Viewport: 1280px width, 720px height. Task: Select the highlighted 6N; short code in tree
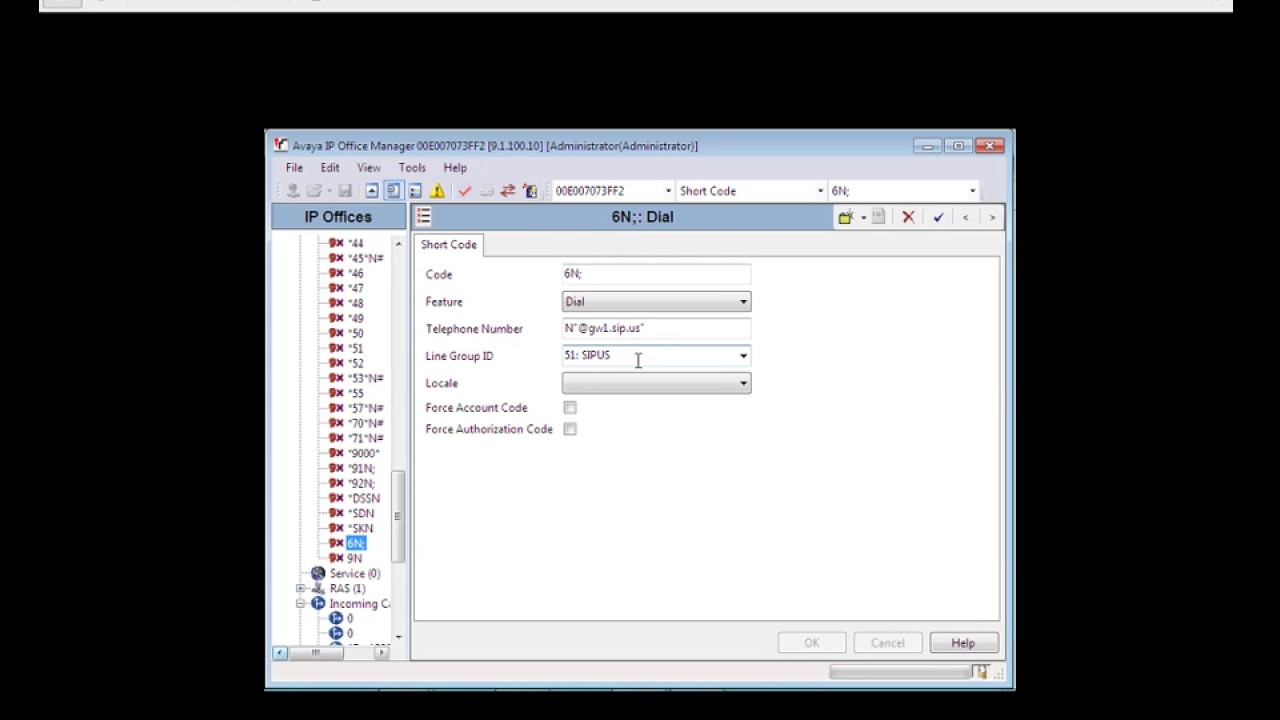coord(356,543)
